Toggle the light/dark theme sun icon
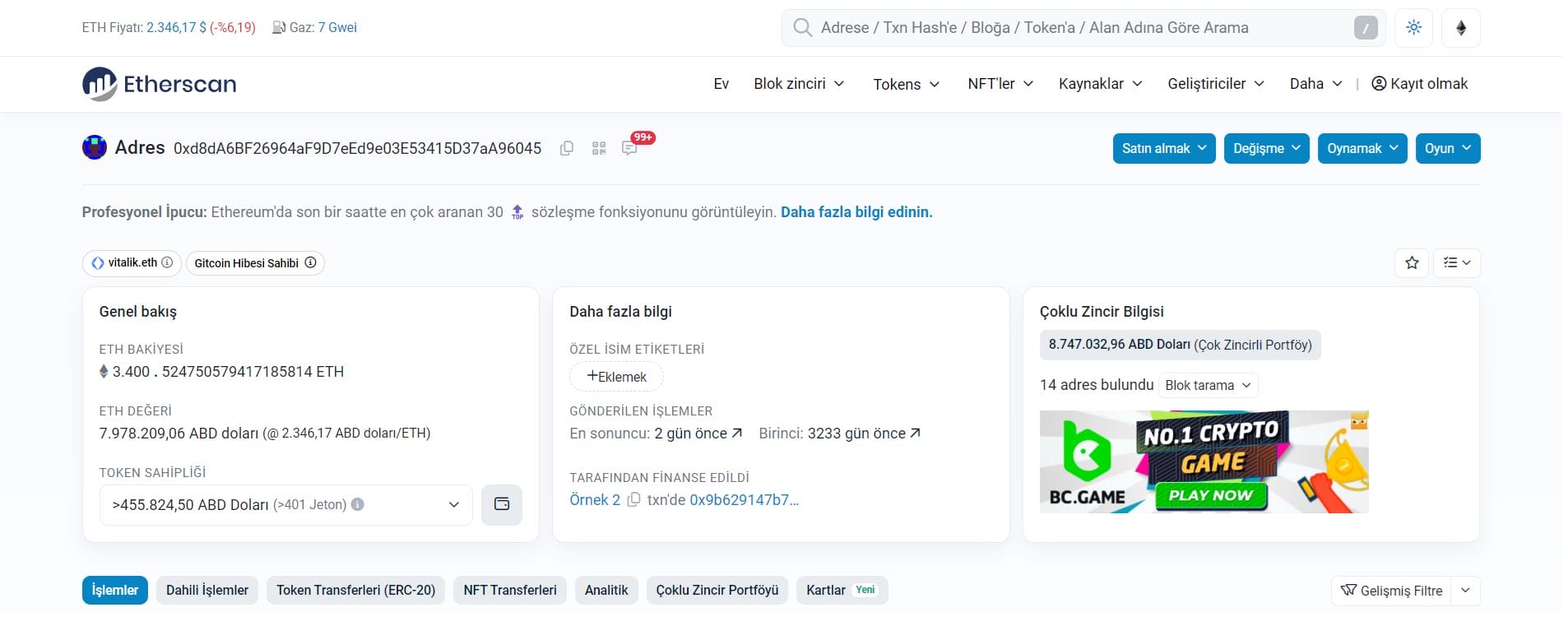The width and height of the screenshot is (1568, 626). tap(1414, 28)
